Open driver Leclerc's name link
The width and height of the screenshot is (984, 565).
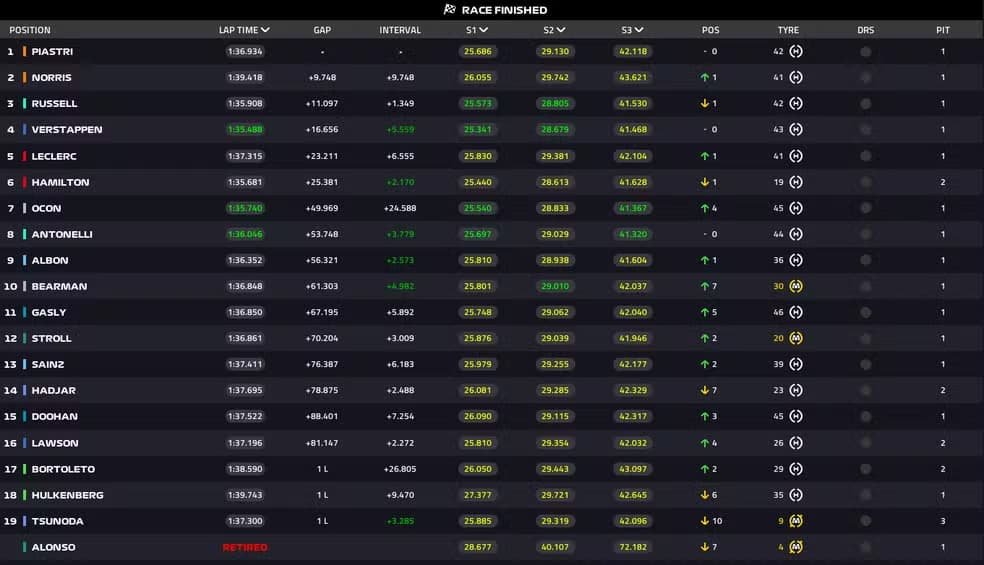(x=54, y=156)
